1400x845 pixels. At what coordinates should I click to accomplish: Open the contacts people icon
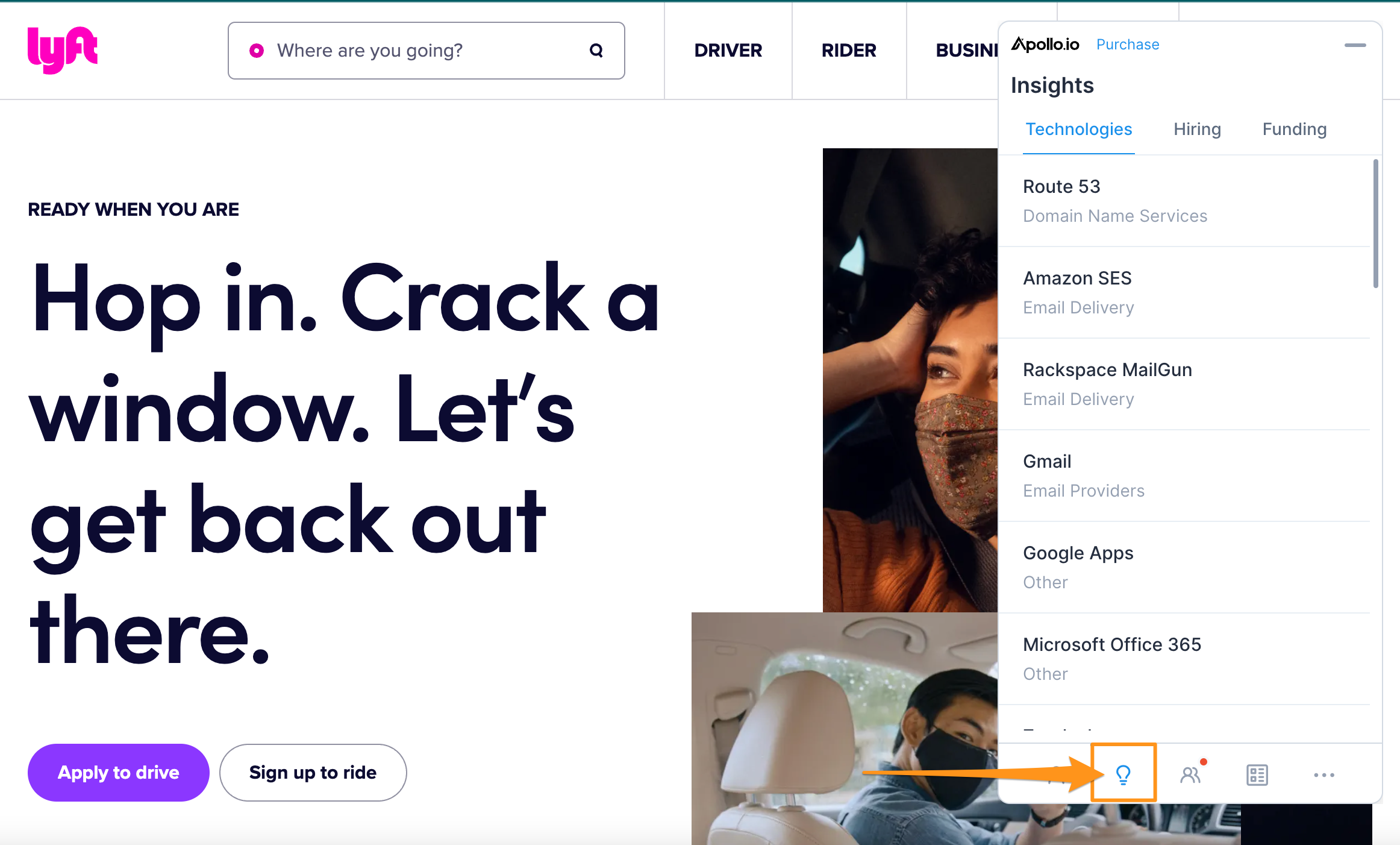pyautogui.click(x=1191, y=774)
